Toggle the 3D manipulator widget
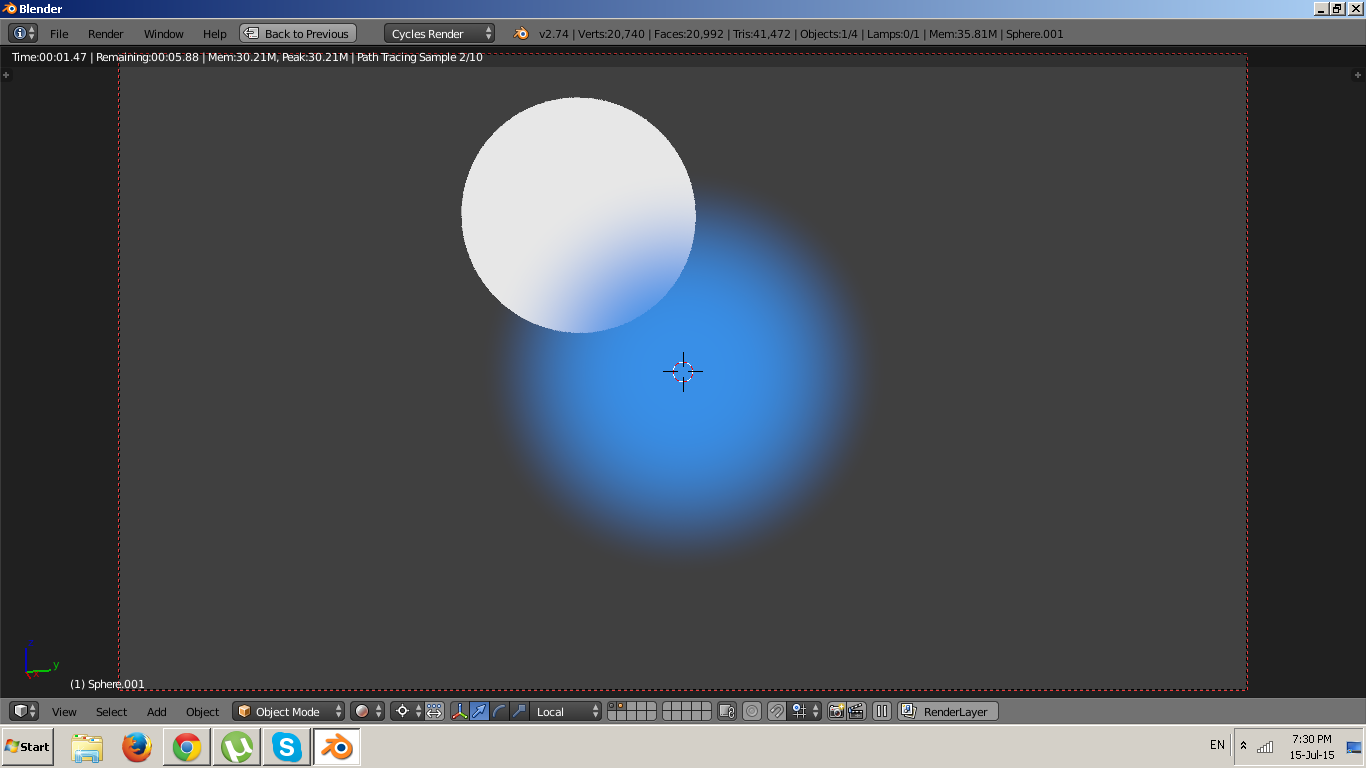This screenshot has height=768, width=1366. point(459,711)
